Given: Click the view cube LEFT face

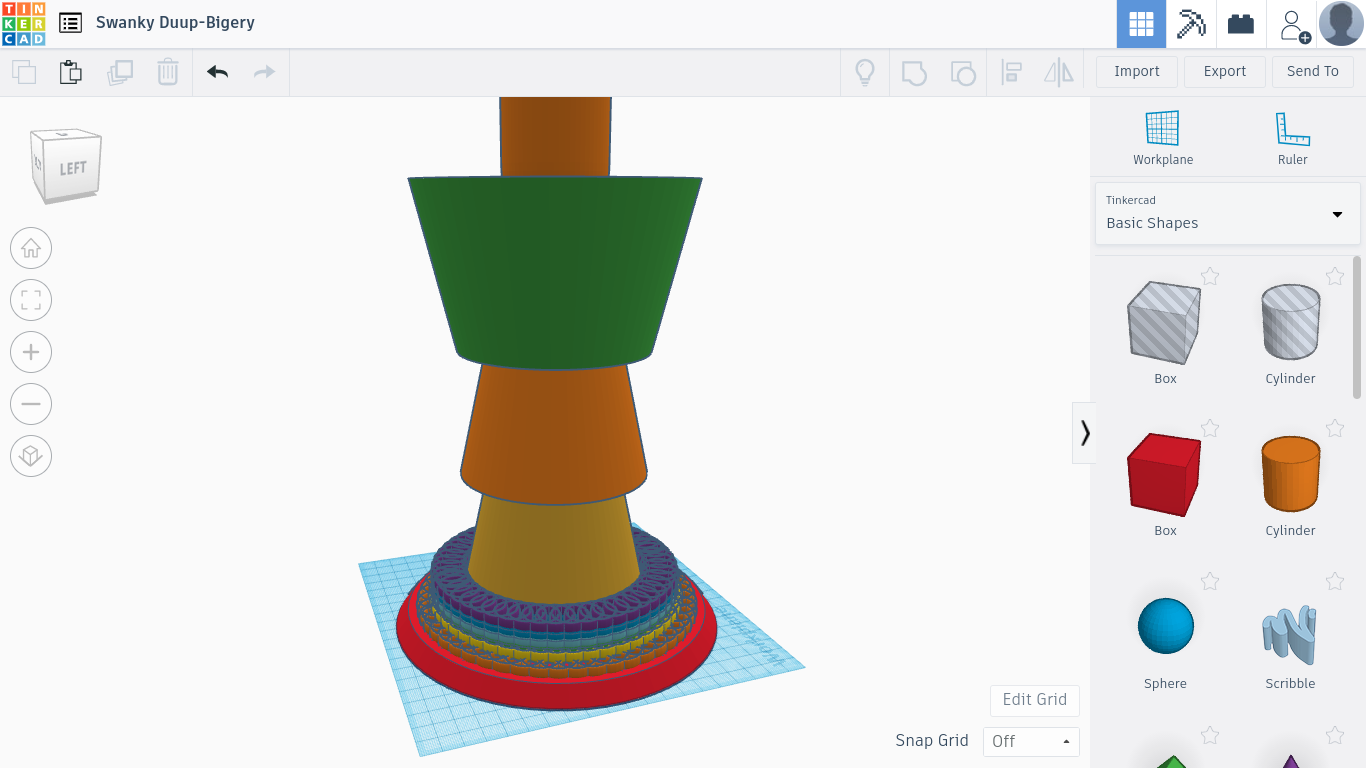Looking at the screenshot, I should coord(72,168).
